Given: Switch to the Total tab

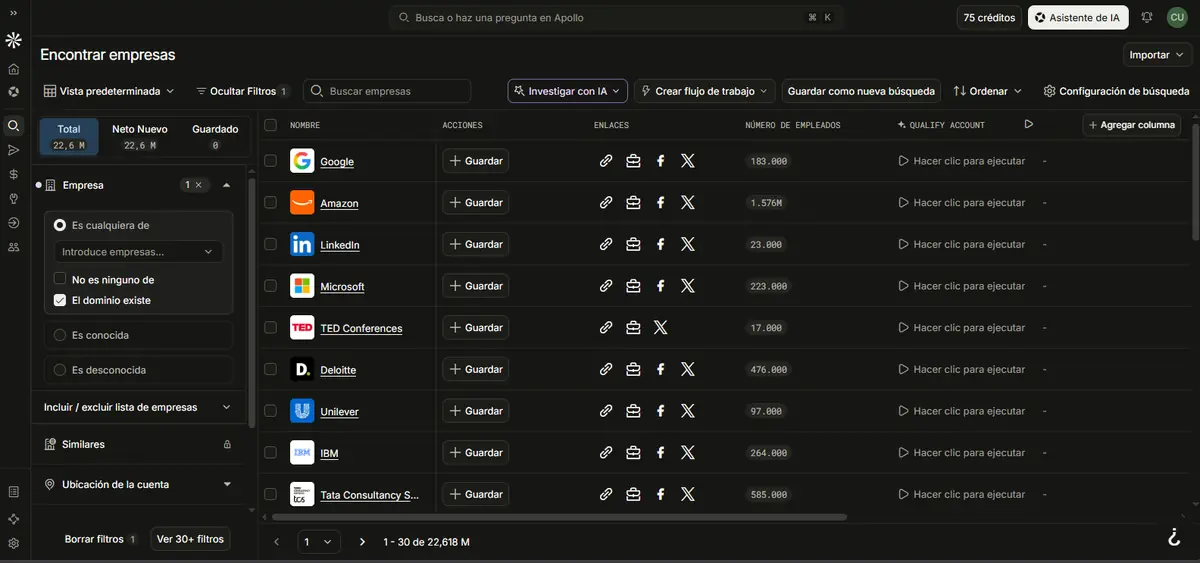Looking at the screenshot, I should (x=69, y=136).
